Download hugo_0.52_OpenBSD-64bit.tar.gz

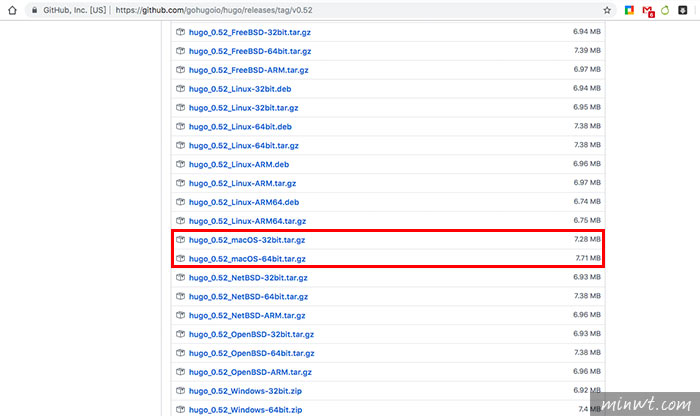coord(252,353)
